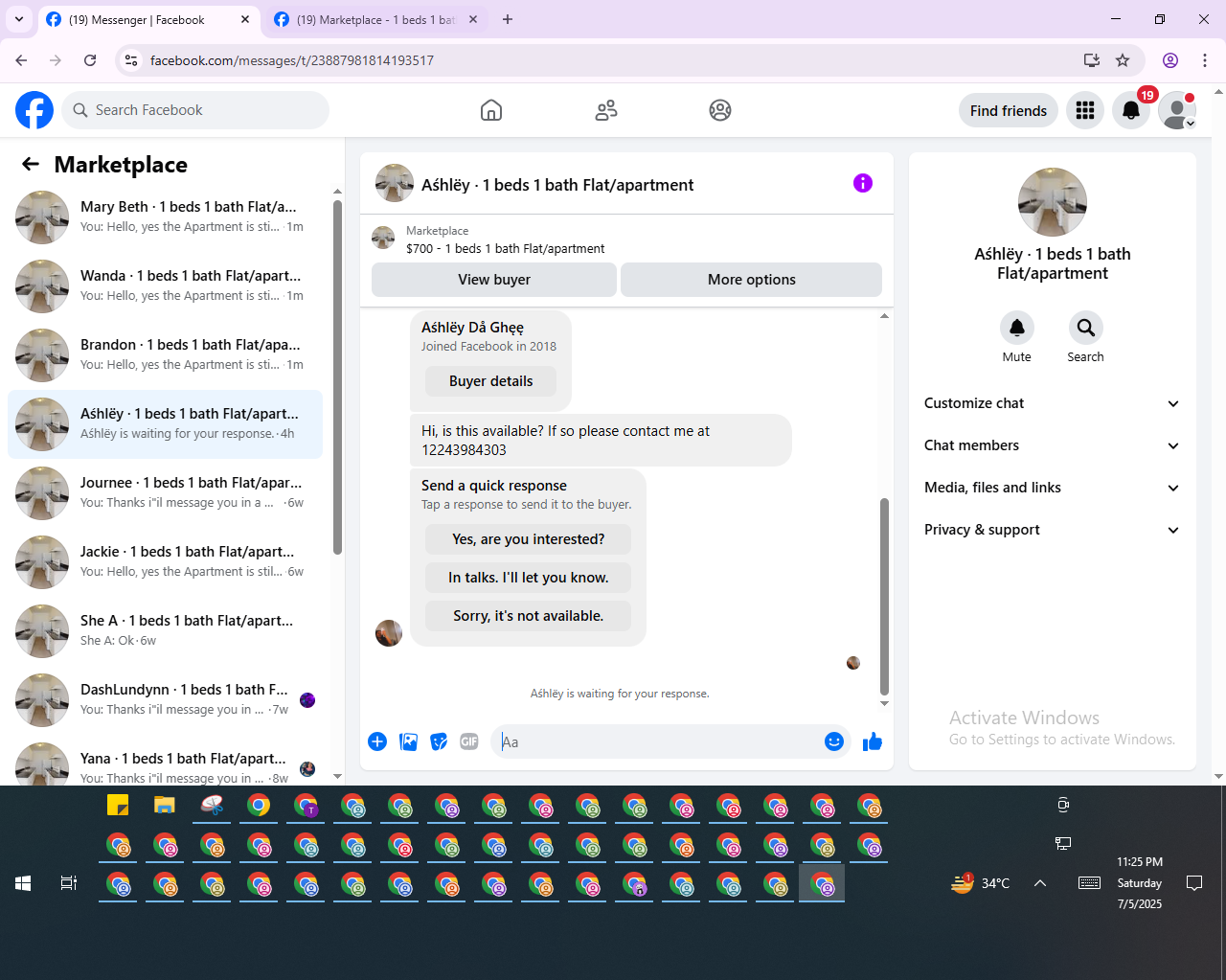Open emoji picker in message box

tap(834, 741)
